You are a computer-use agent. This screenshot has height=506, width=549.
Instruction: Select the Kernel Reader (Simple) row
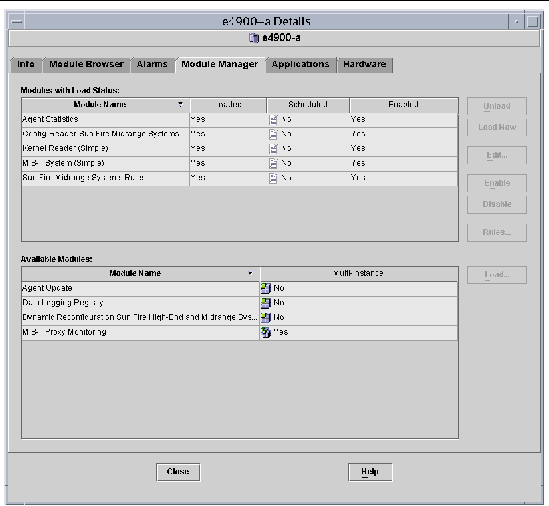(x=239, y=149)
